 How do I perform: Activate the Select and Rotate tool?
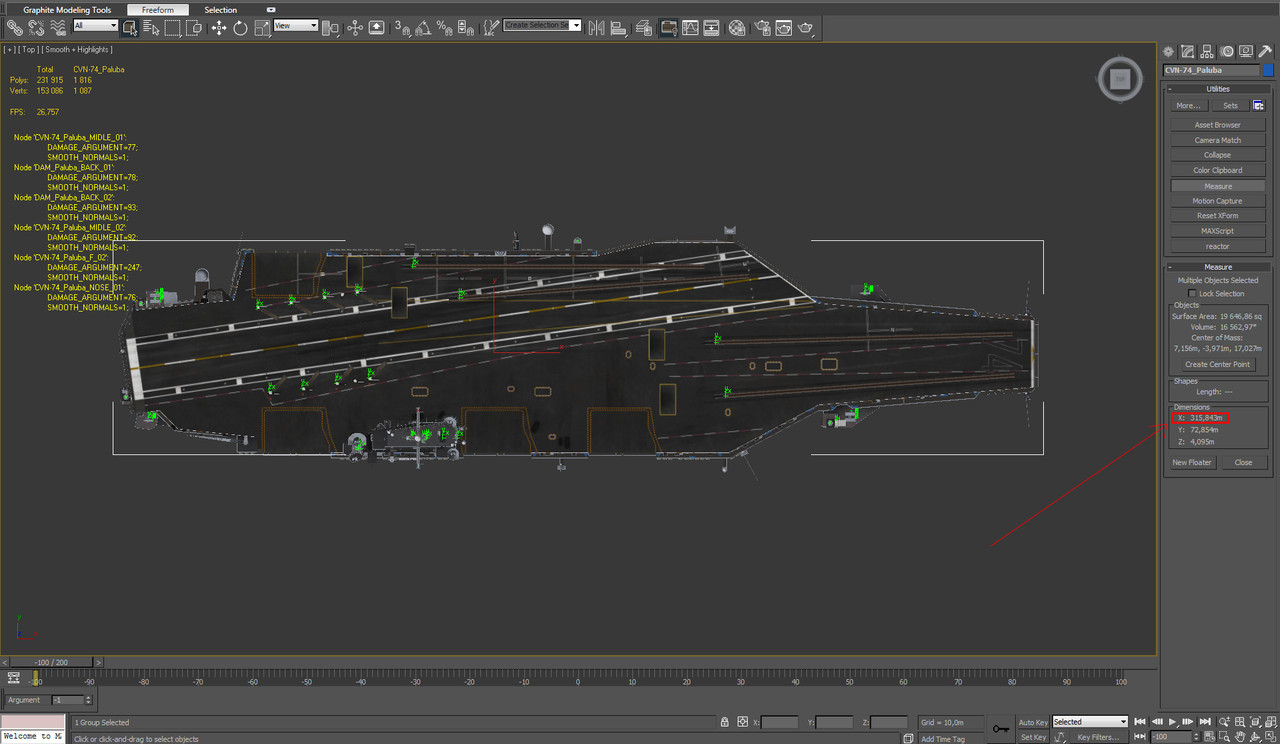coord(240,28)
